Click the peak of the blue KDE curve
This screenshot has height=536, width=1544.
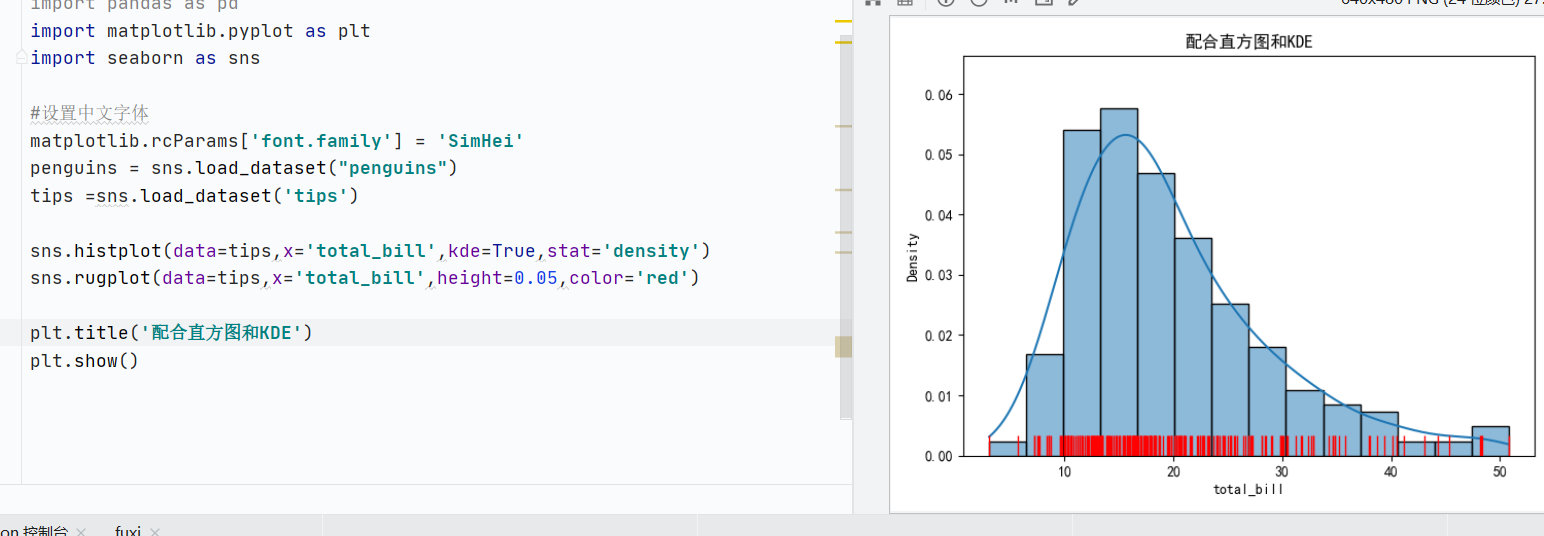[x=1125, y=134]
